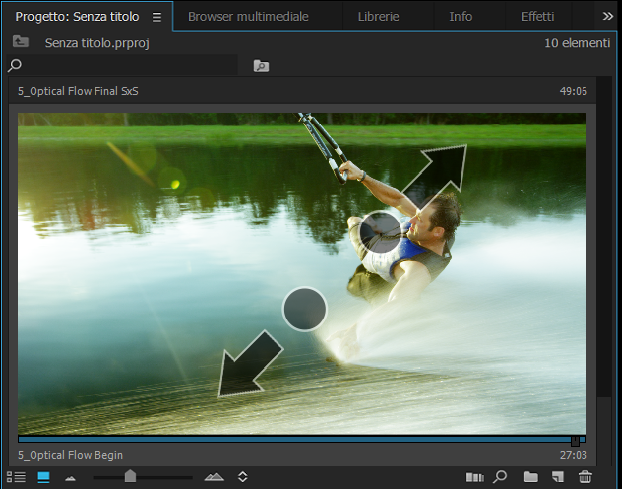Click the 10 elementi count text
Image resolution: width=622 pixels, height=489 pixels.
577,43
